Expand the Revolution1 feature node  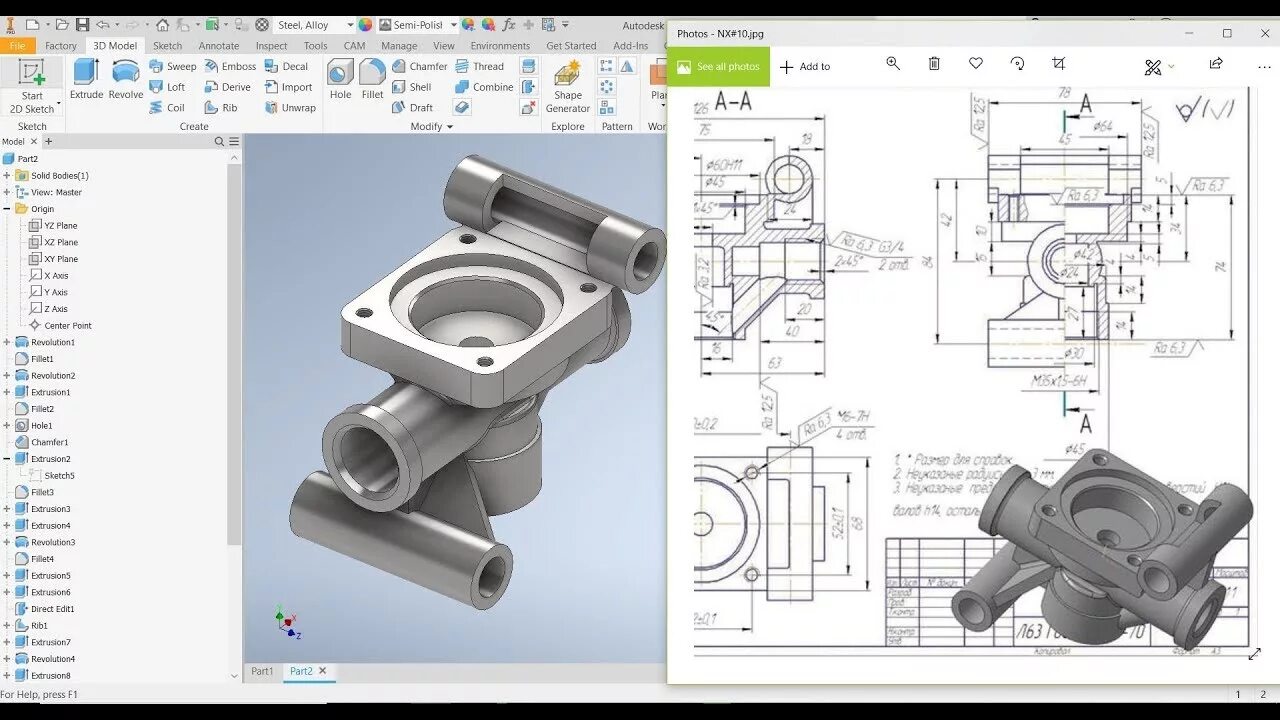pyautogui.click(x=7, y=342)
